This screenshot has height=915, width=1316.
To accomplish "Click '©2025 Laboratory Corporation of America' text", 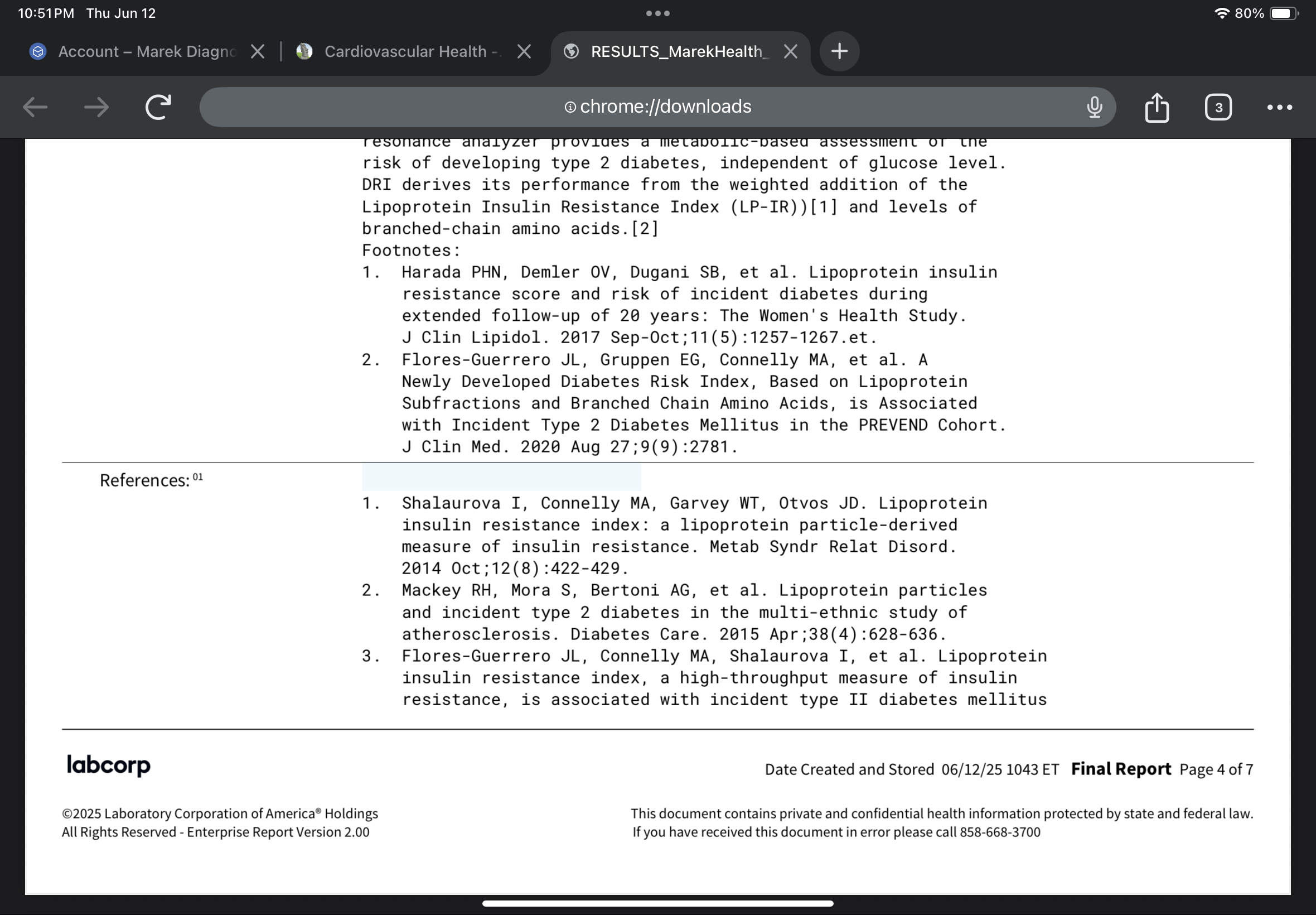I will click(x=220, y=814).
